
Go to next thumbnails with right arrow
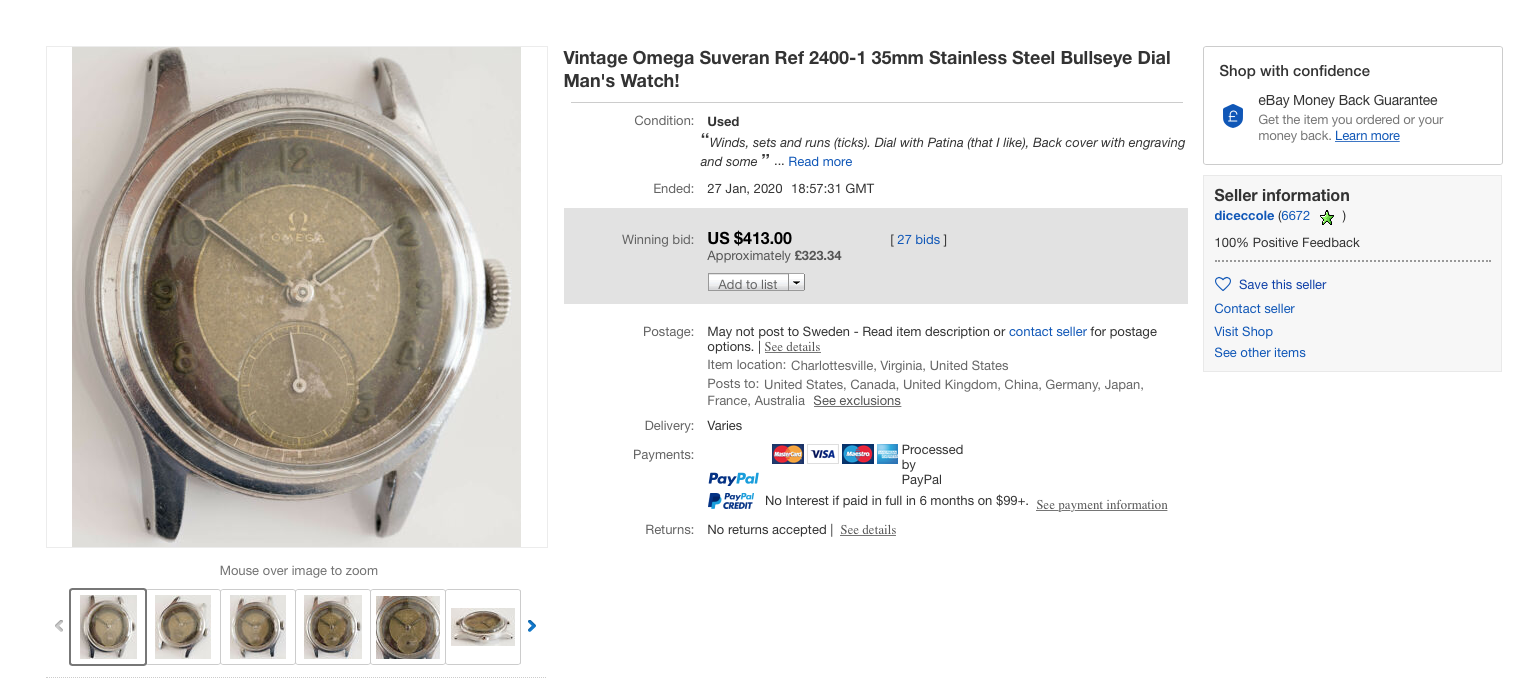[x=532, y=626]
